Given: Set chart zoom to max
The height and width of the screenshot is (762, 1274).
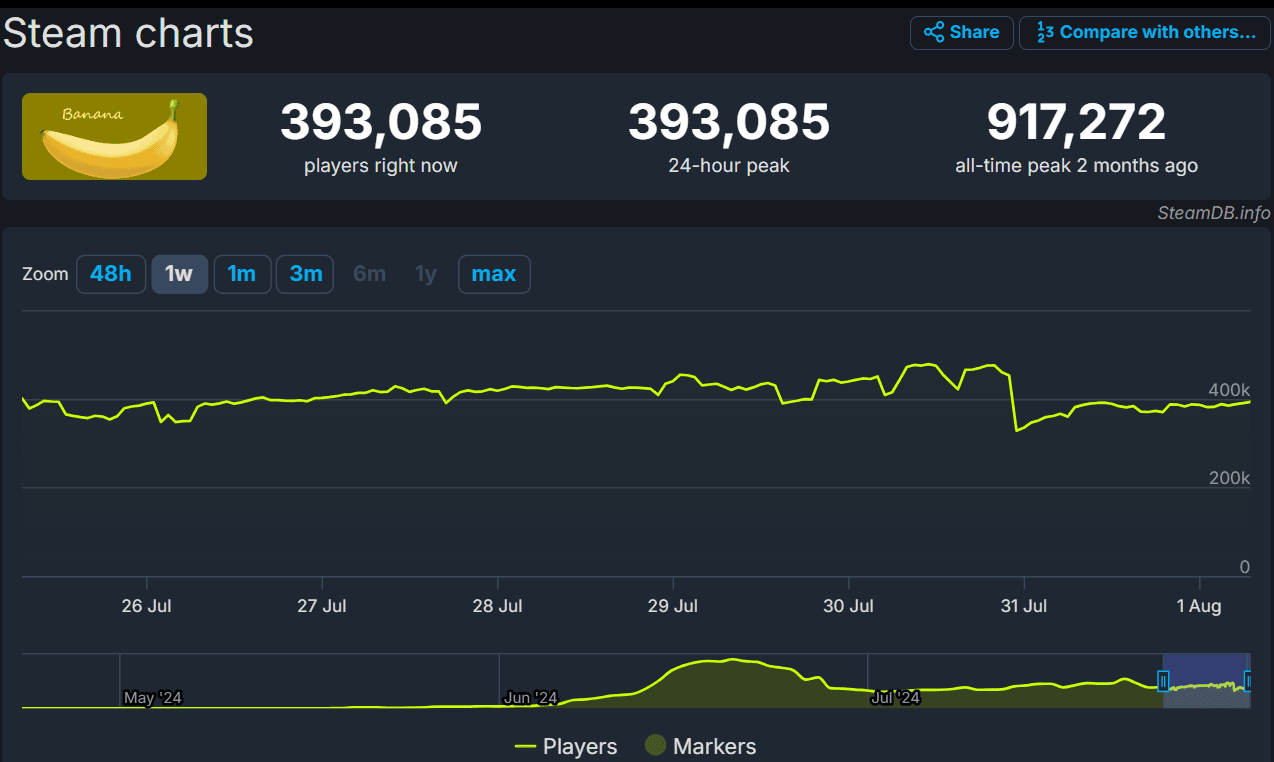Looking at the screenshot, I should [494, 274].
